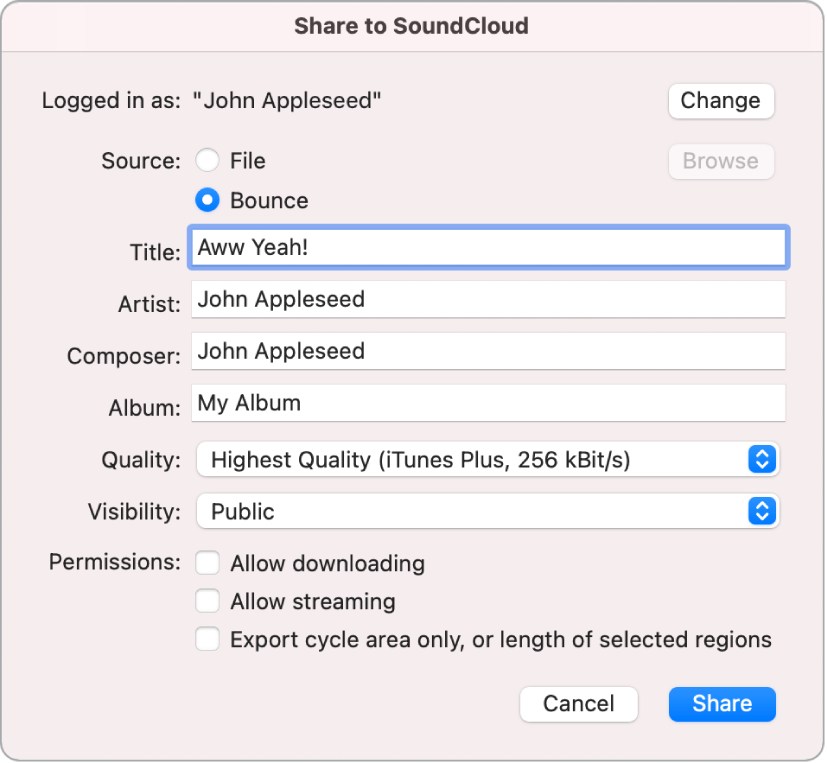Select the Bounce source option
Screen dimensions: 827x763
pos(207,200)
